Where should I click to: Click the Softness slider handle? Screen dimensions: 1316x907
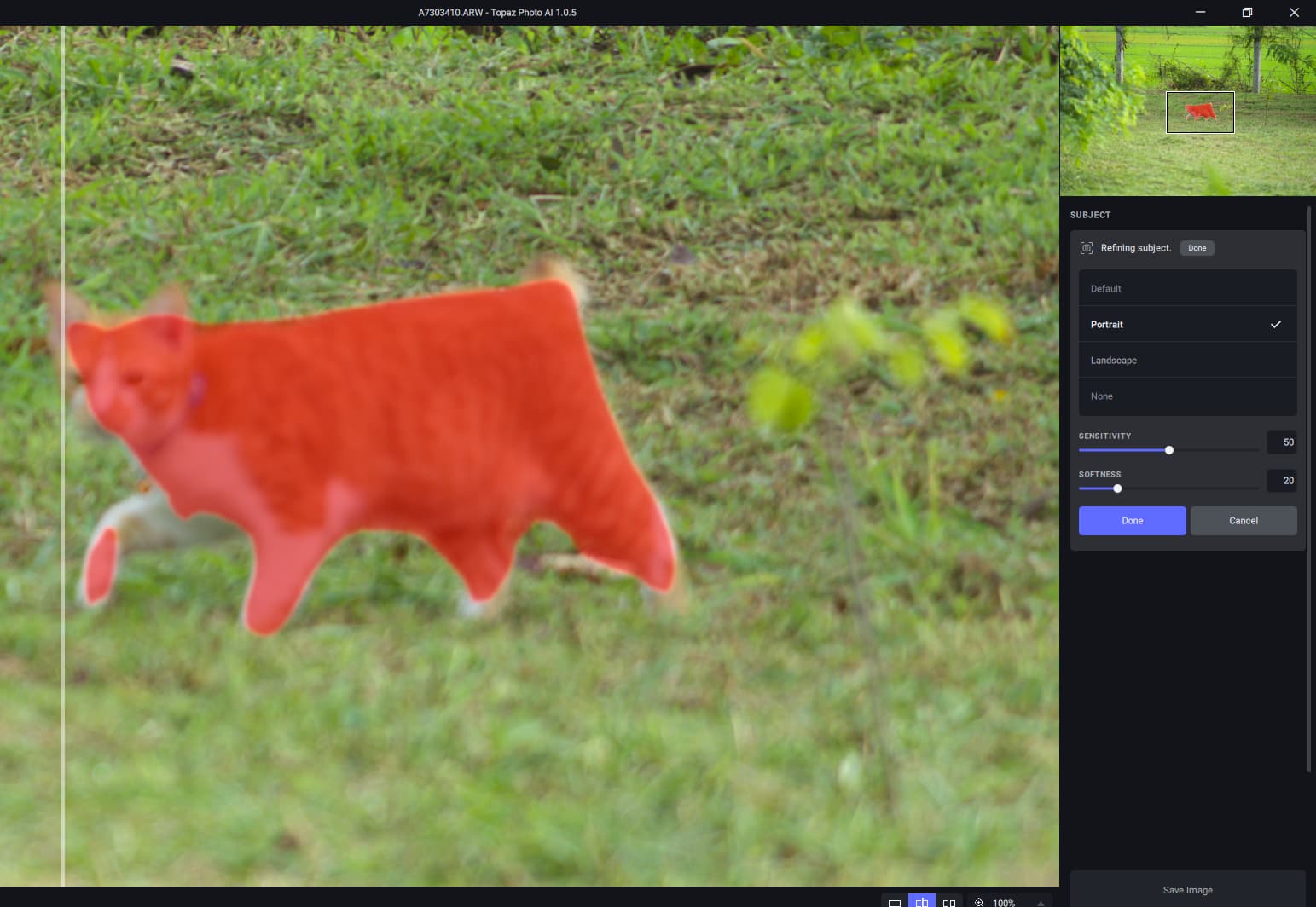[x=1117, y=488]
